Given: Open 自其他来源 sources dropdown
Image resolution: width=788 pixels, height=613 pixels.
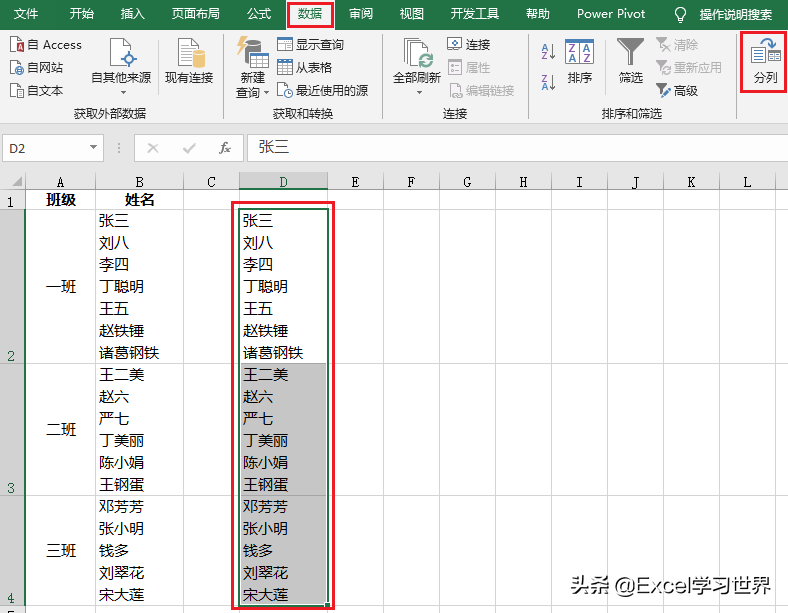Looking at the screenshot, I should point(121,67).
